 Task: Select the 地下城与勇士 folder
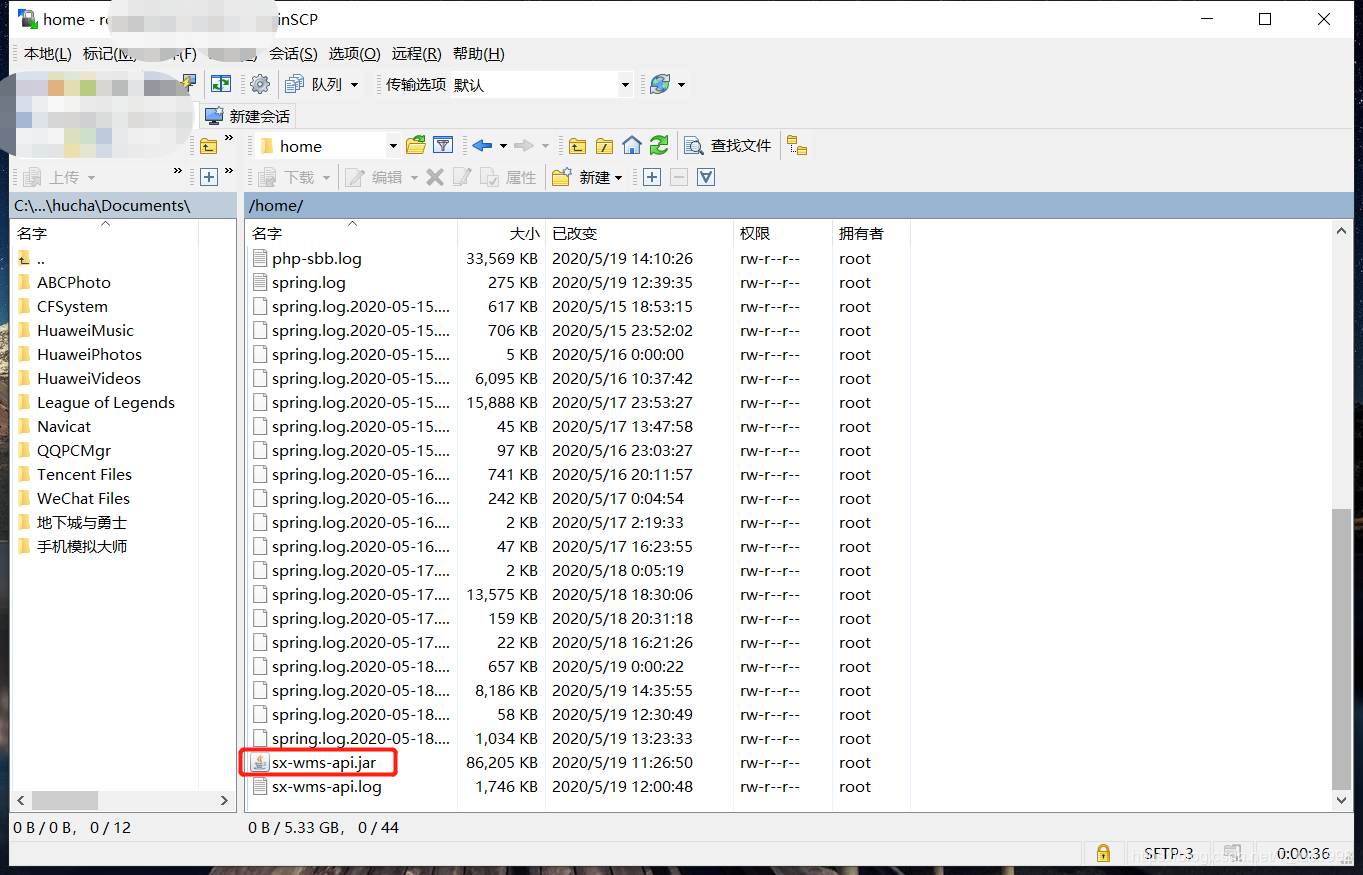tap(82, 522)
